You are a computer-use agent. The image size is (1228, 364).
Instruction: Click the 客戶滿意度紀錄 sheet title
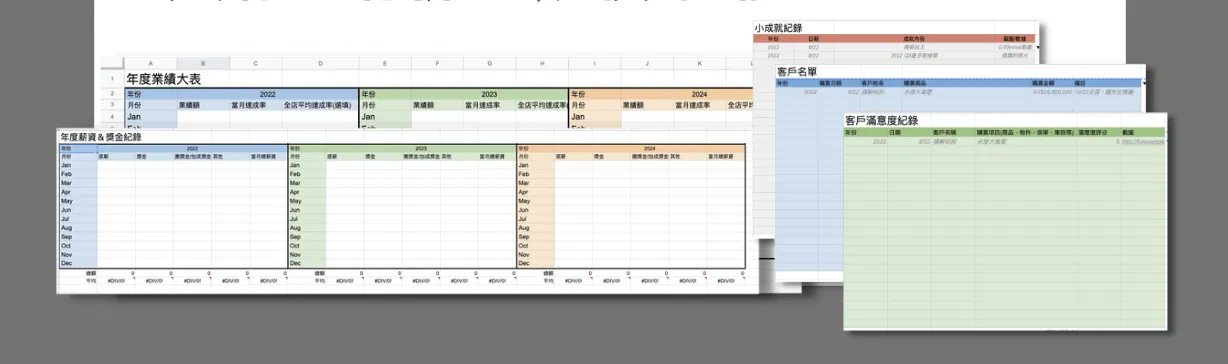(x=882, y=120)
